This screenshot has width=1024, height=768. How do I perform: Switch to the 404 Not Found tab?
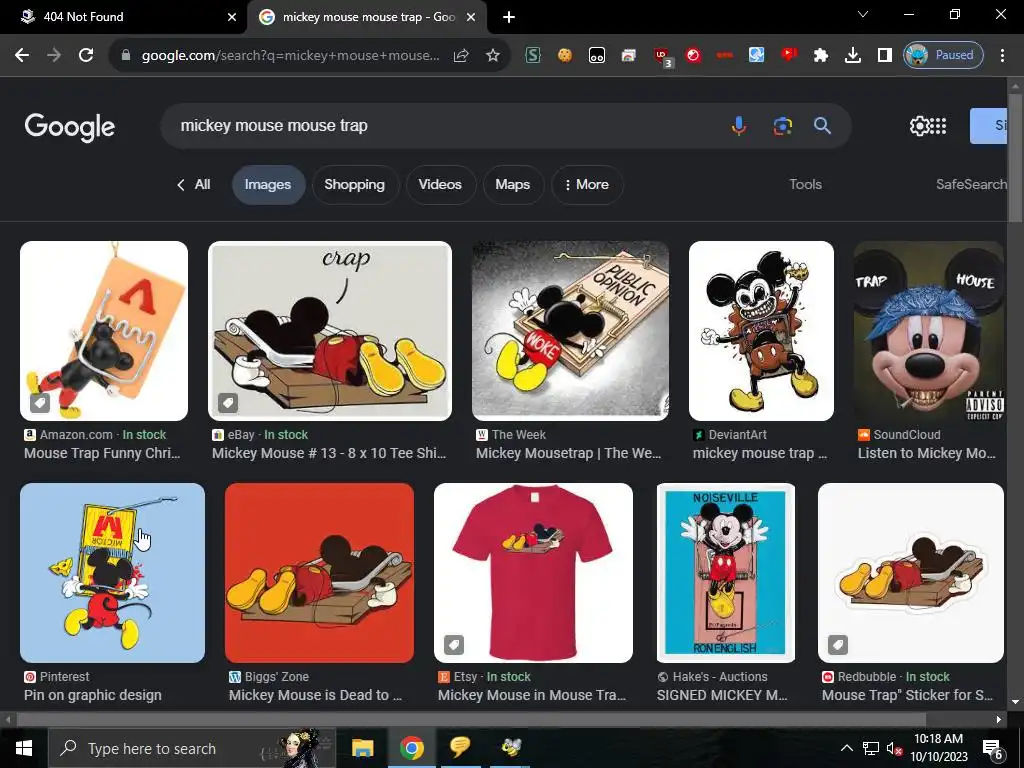[124, 17]
